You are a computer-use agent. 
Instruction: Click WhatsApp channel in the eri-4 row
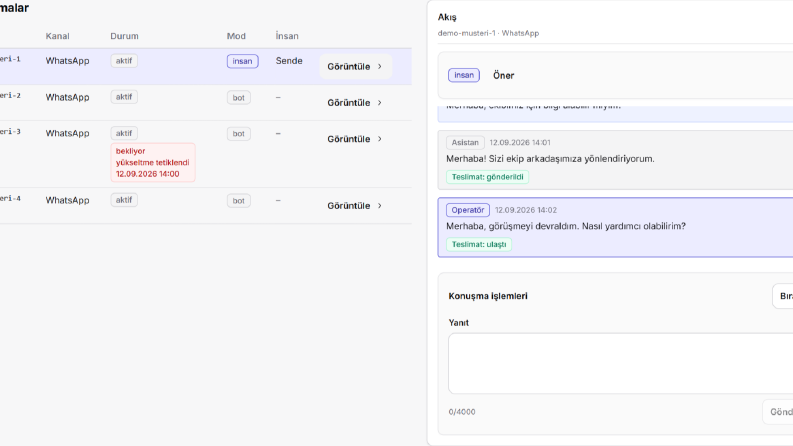point(67,200)
